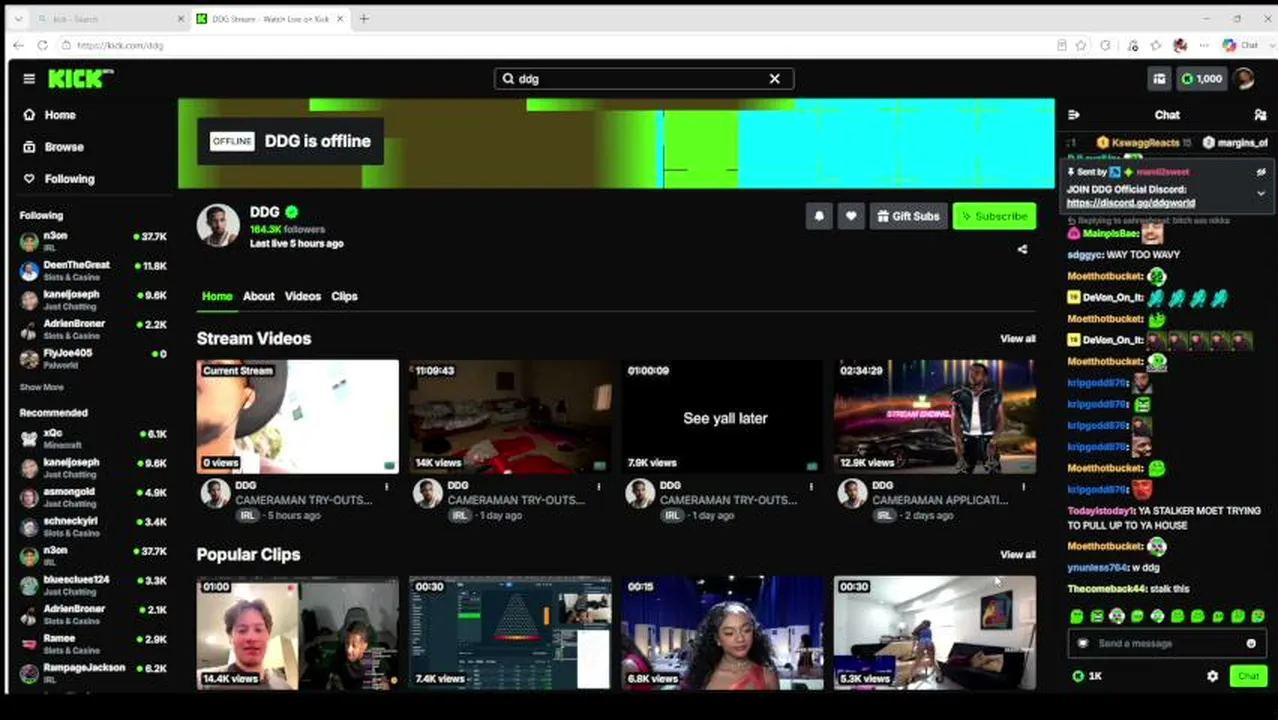Image resolution: width=1278 pixels, height=720 pixels.
Task: Switch to the About tab
Action: (x=258, y=296)
